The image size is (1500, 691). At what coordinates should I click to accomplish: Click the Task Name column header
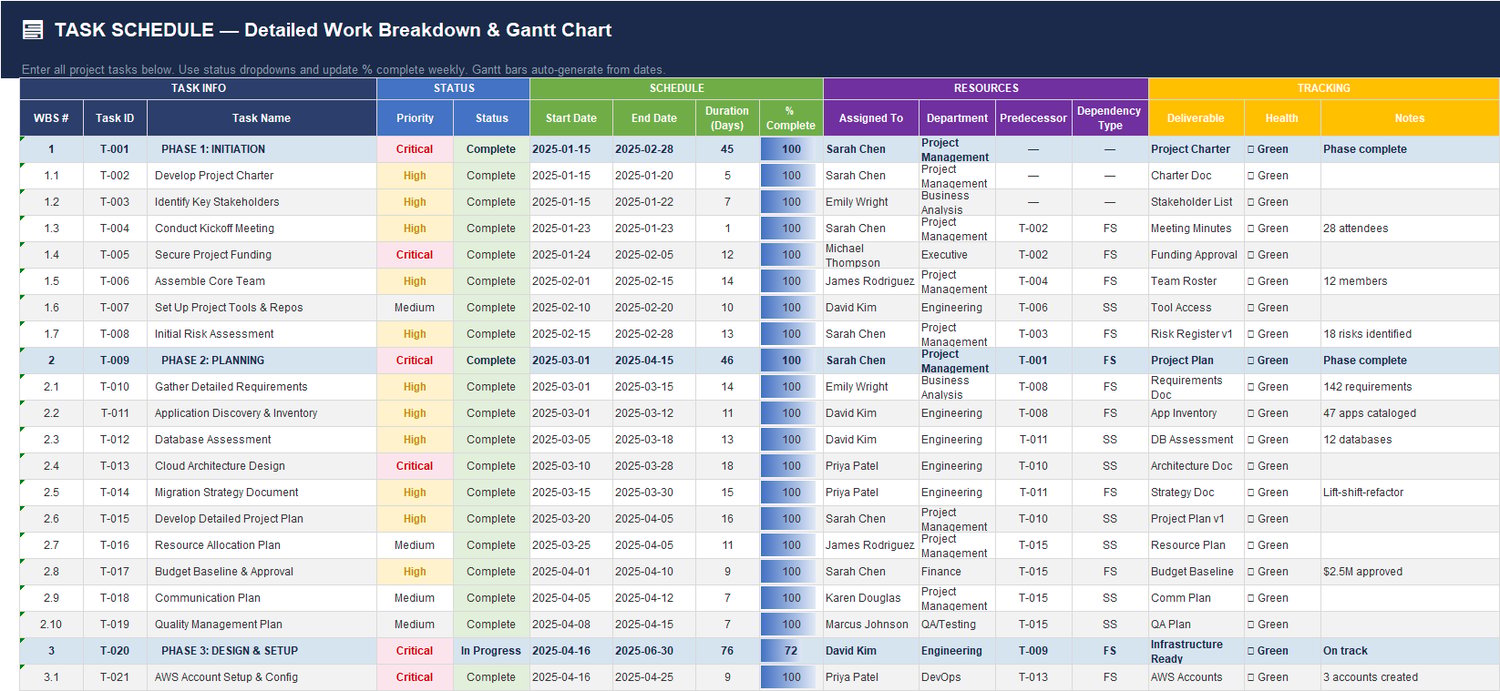coord(262,118)
